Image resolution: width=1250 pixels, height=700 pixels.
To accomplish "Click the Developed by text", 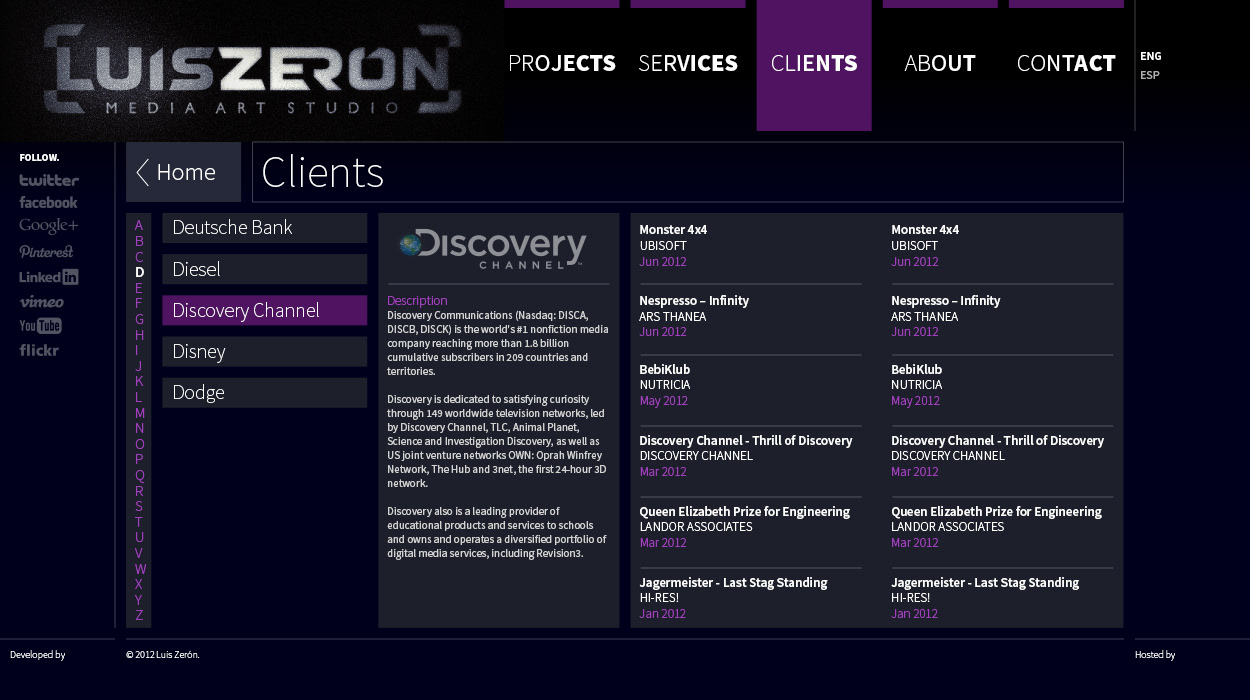I will click(x=38, y=655).
